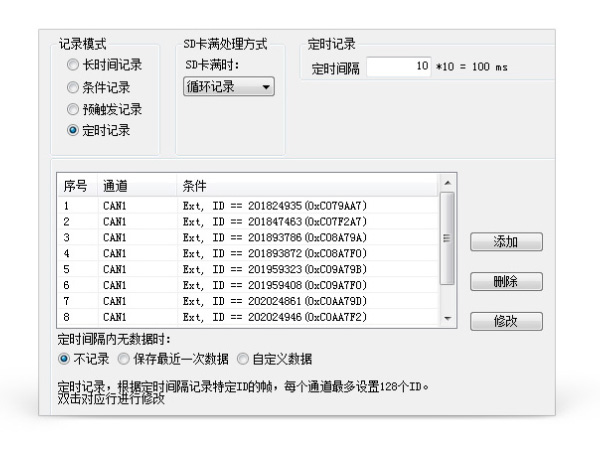Select row 1 with ID 201824935
The width and height of the screenshot is (600, 449).
point(250,205)
